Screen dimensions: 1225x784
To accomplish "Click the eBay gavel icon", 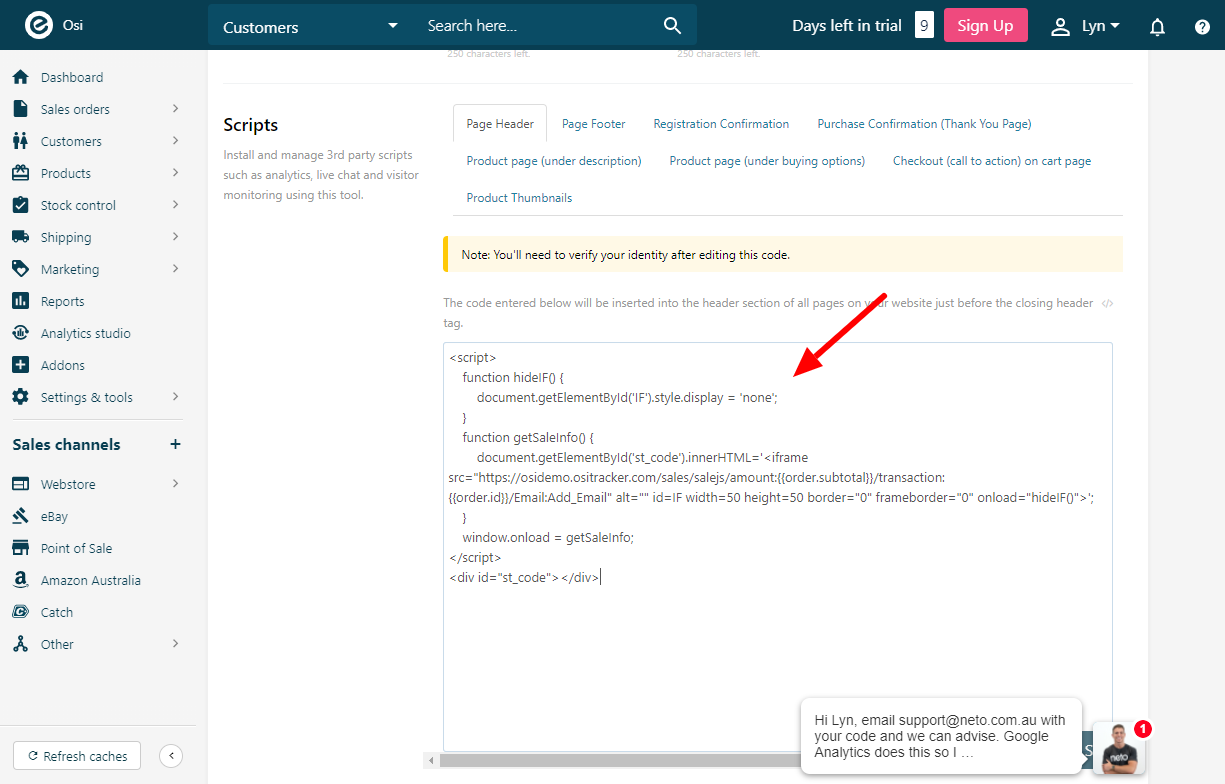I will click(20, 516).
